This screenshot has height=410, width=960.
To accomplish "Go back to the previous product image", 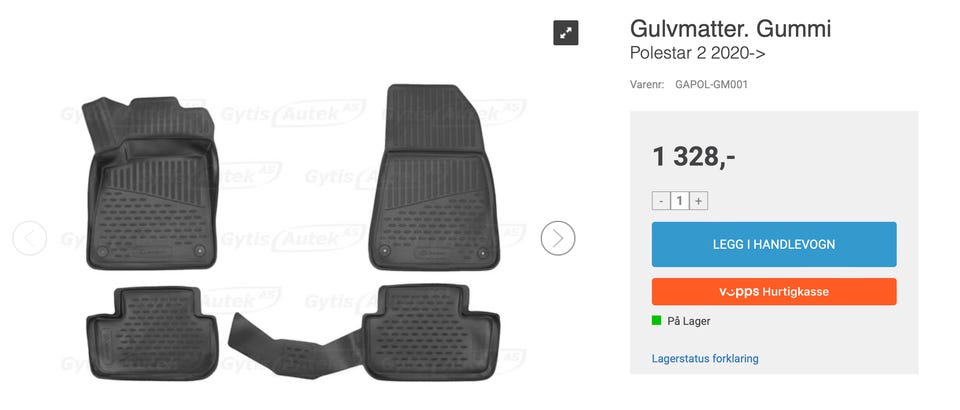I will click(x=29, y=238).
